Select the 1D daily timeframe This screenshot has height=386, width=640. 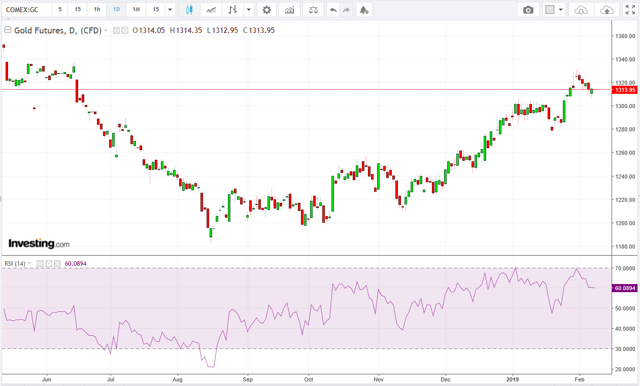pos(116,9)
